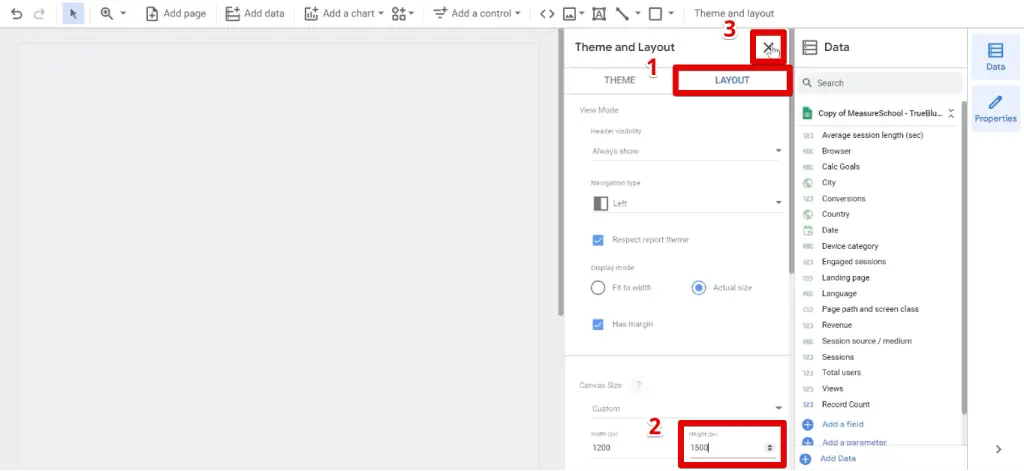Select the line drawing tool
Image resolution: width=1024 pixels, height=471 pixels.
click(x=622, y=13)
